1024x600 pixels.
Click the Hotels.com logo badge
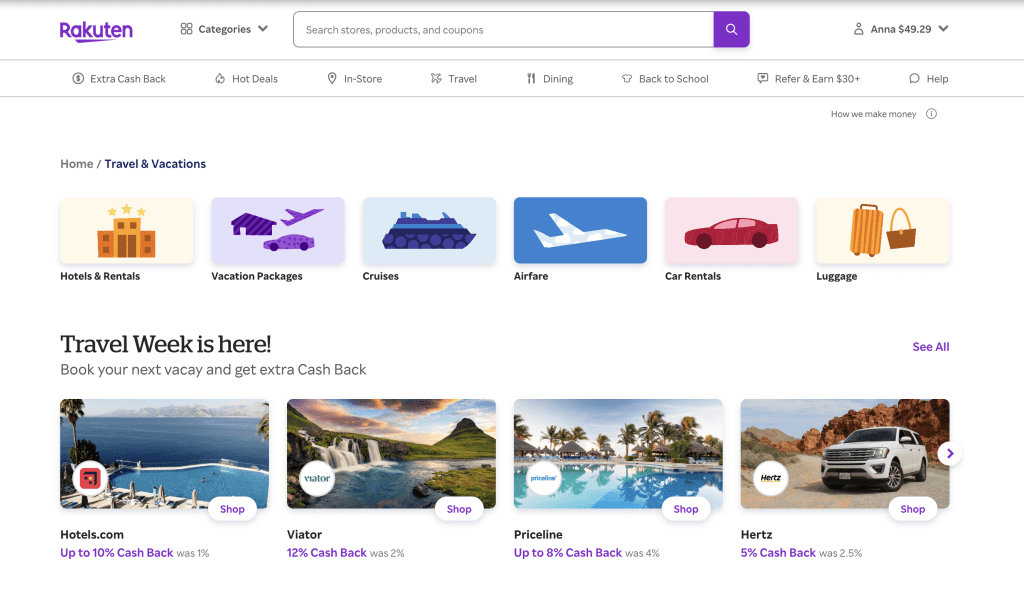tap(90, 479)
